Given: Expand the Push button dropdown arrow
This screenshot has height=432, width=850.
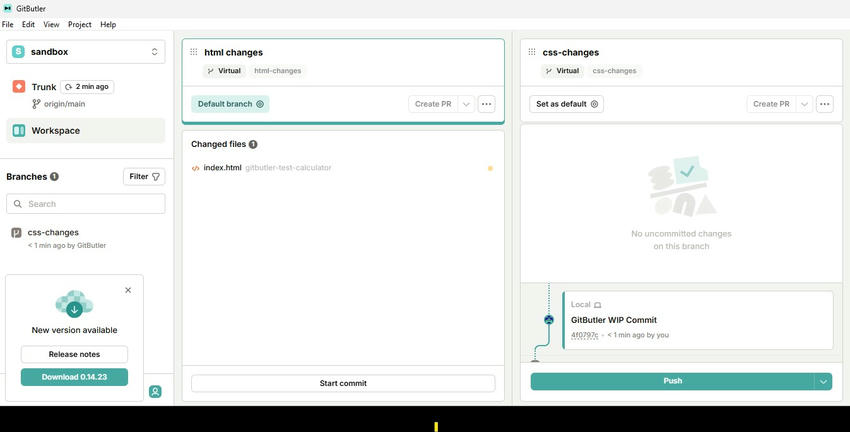Looking at the screenshot, I should click(823, 381).
